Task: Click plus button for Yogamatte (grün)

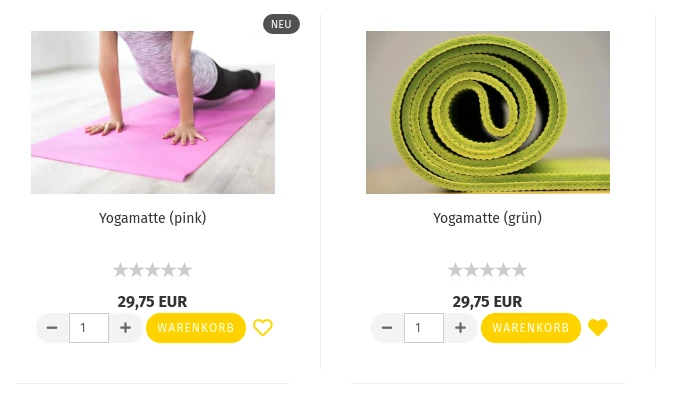Action: coord(460,328)
